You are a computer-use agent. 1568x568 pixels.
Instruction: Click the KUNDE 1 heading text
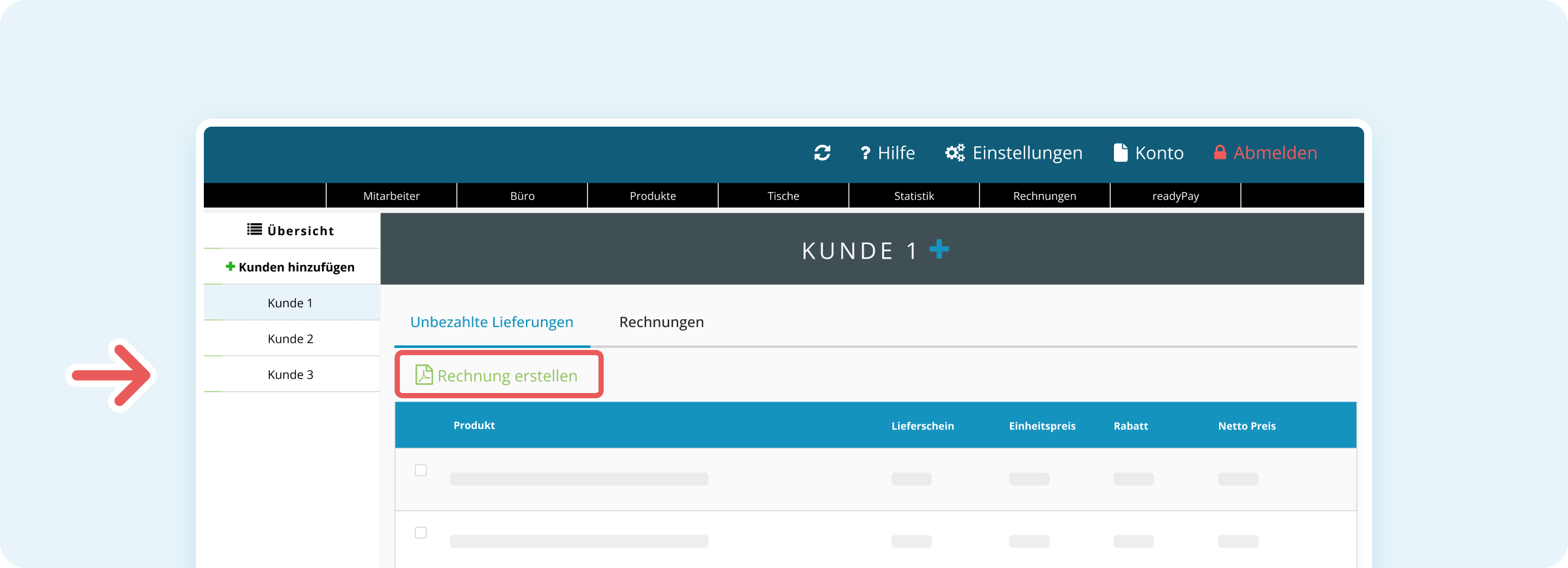[859, 251]
